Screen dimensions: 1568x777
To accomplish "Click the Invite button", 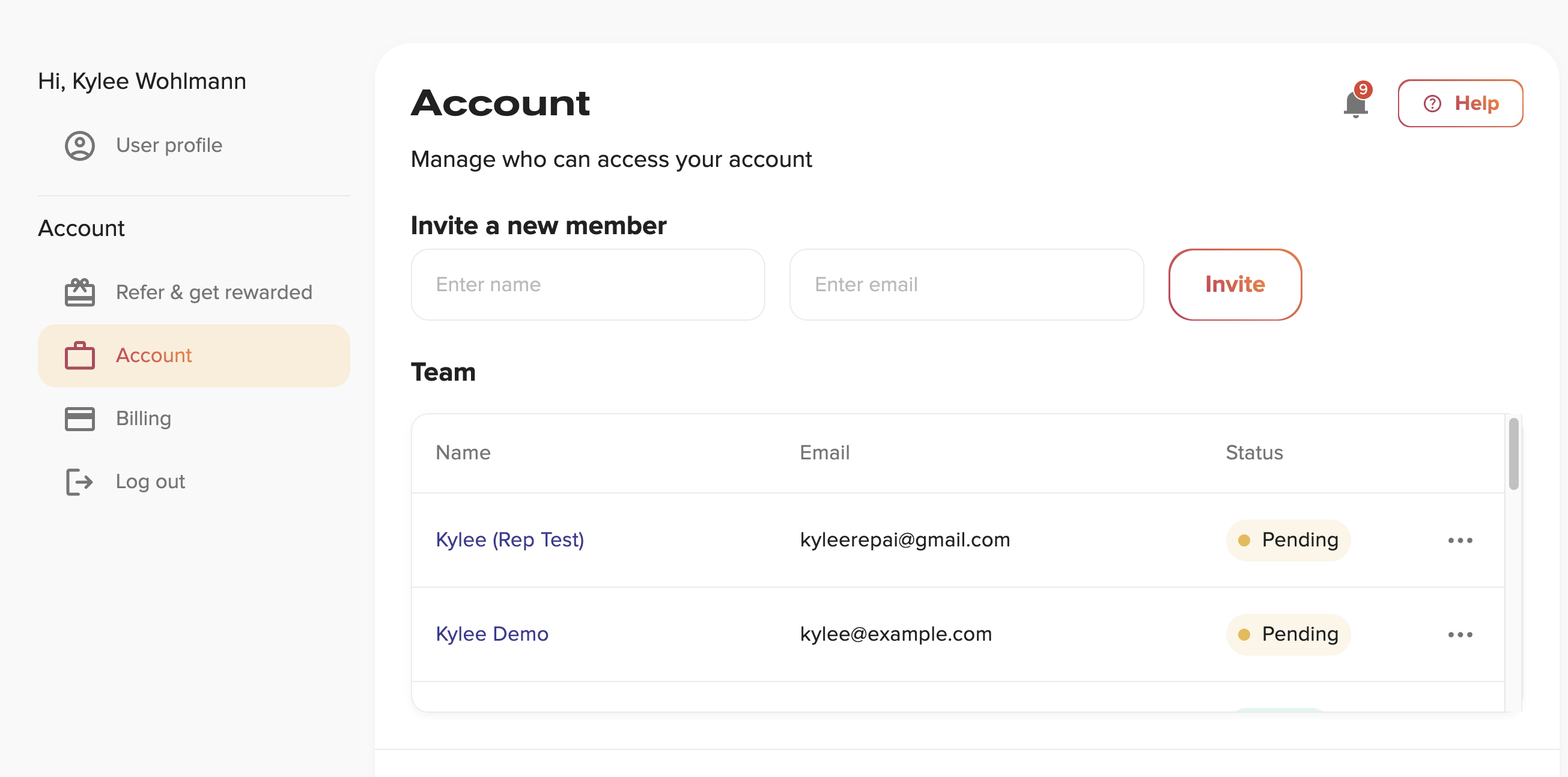I will pos(1235,285).
